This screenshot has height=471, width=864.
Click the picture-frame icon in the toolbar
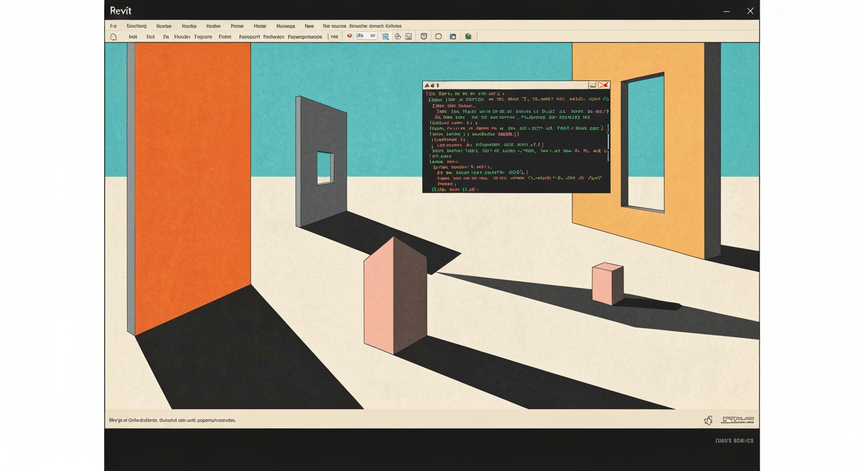point(409,36)
